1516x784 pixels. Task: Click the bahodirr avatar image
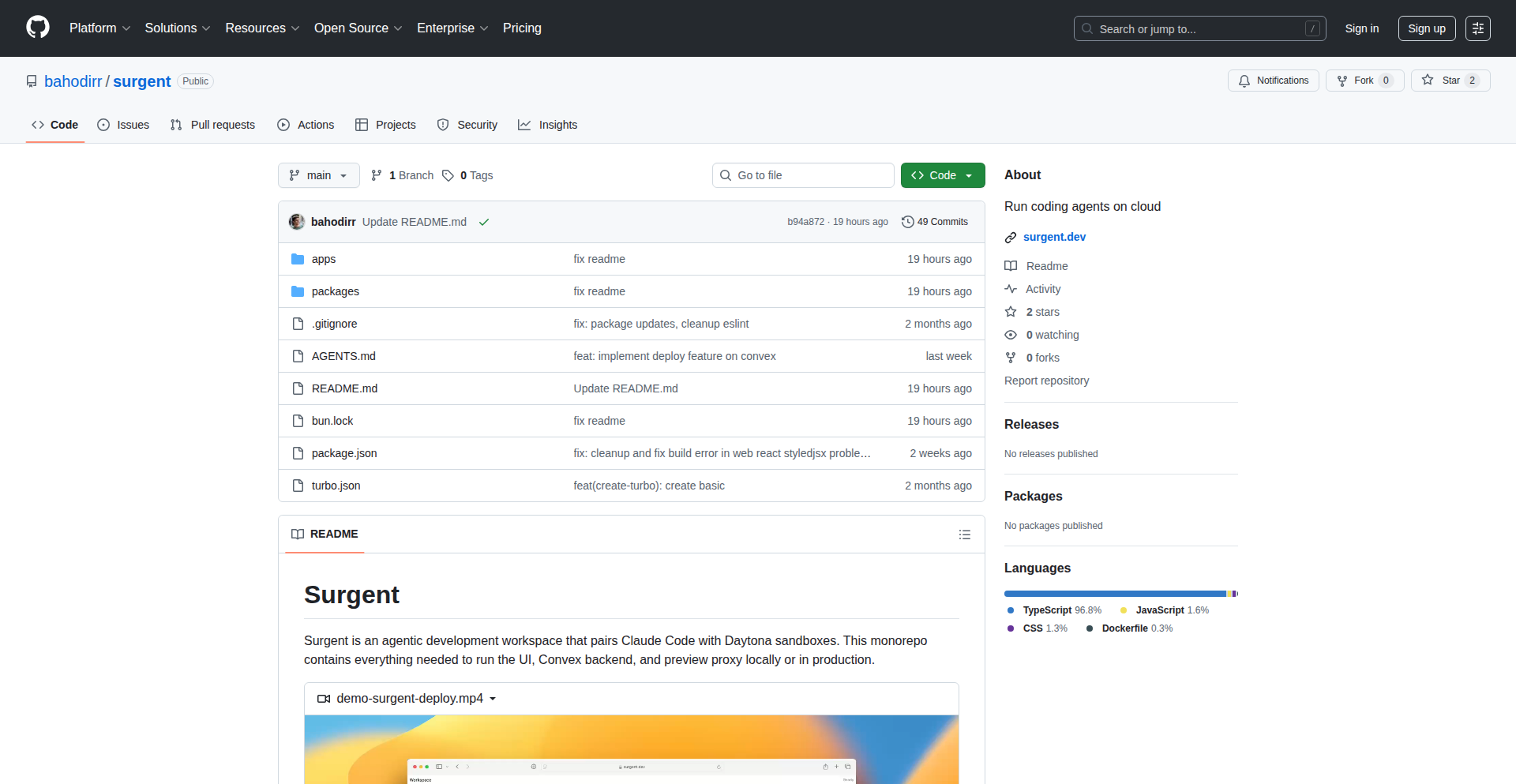297,222
